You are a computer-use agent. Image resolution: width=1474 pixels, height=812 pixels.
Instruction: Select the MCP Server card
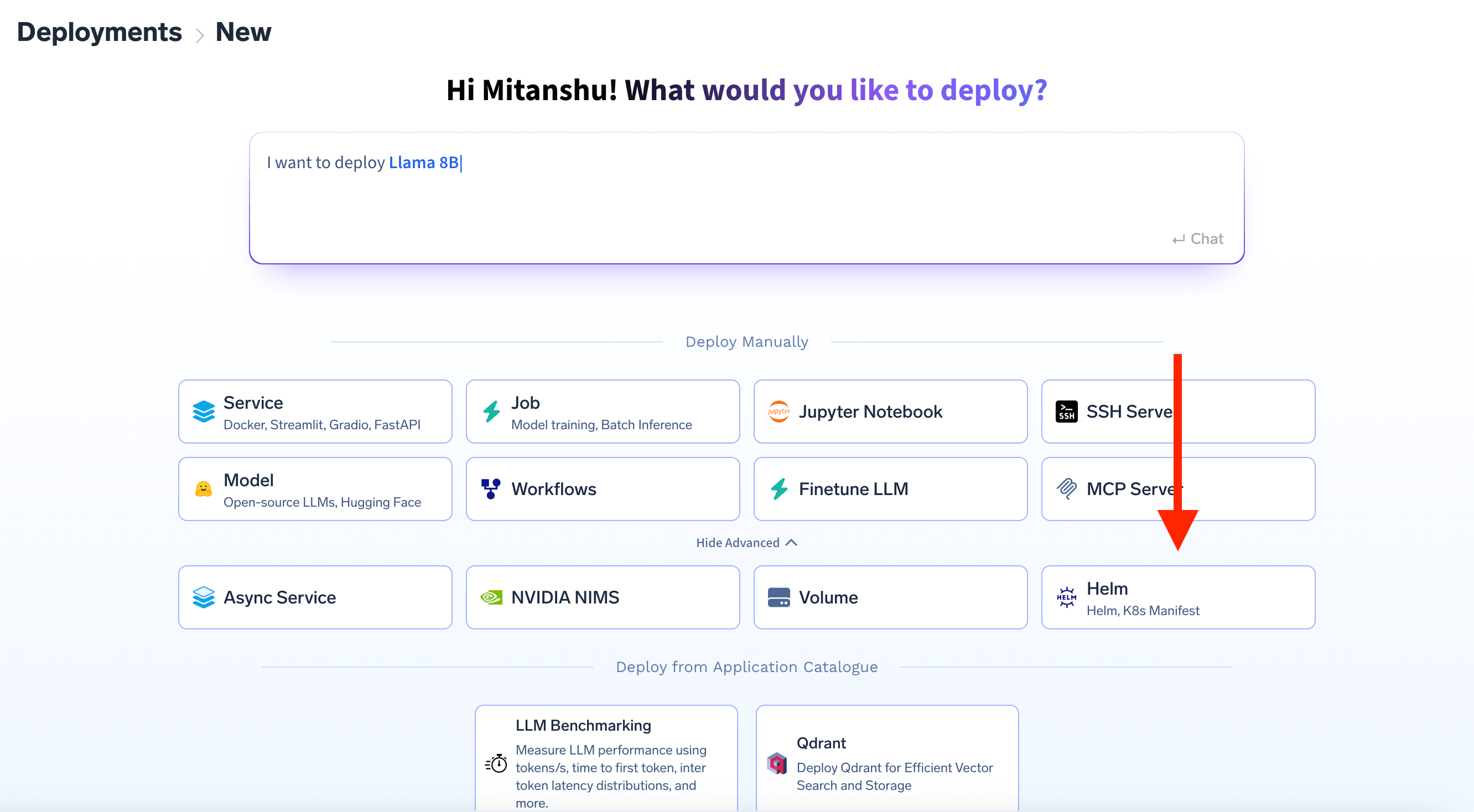1179,489
